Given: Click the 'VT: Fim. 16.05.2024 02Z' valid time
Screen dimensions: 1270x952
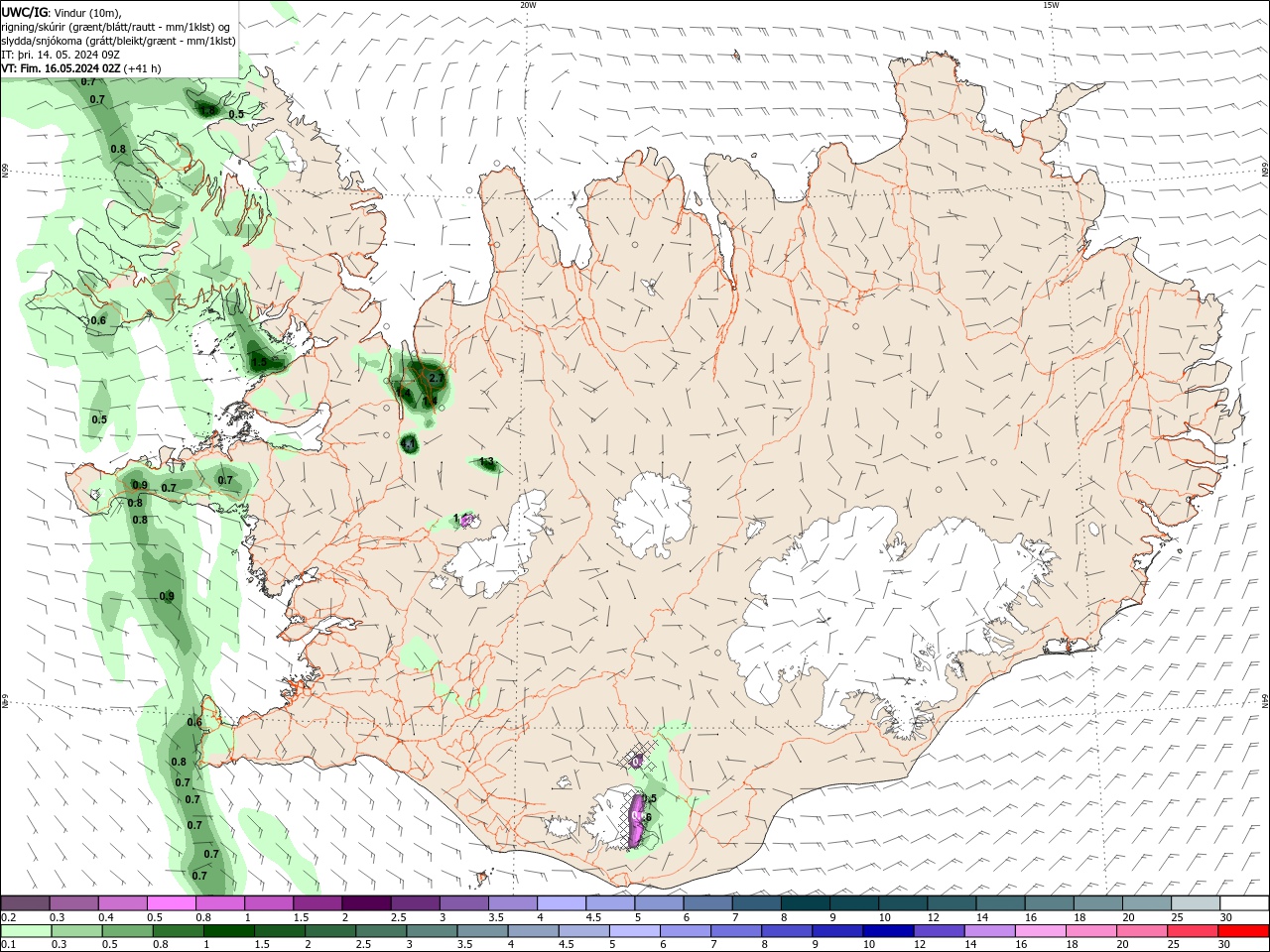Looking at the screenshot, I should click(x=61, y=68).
